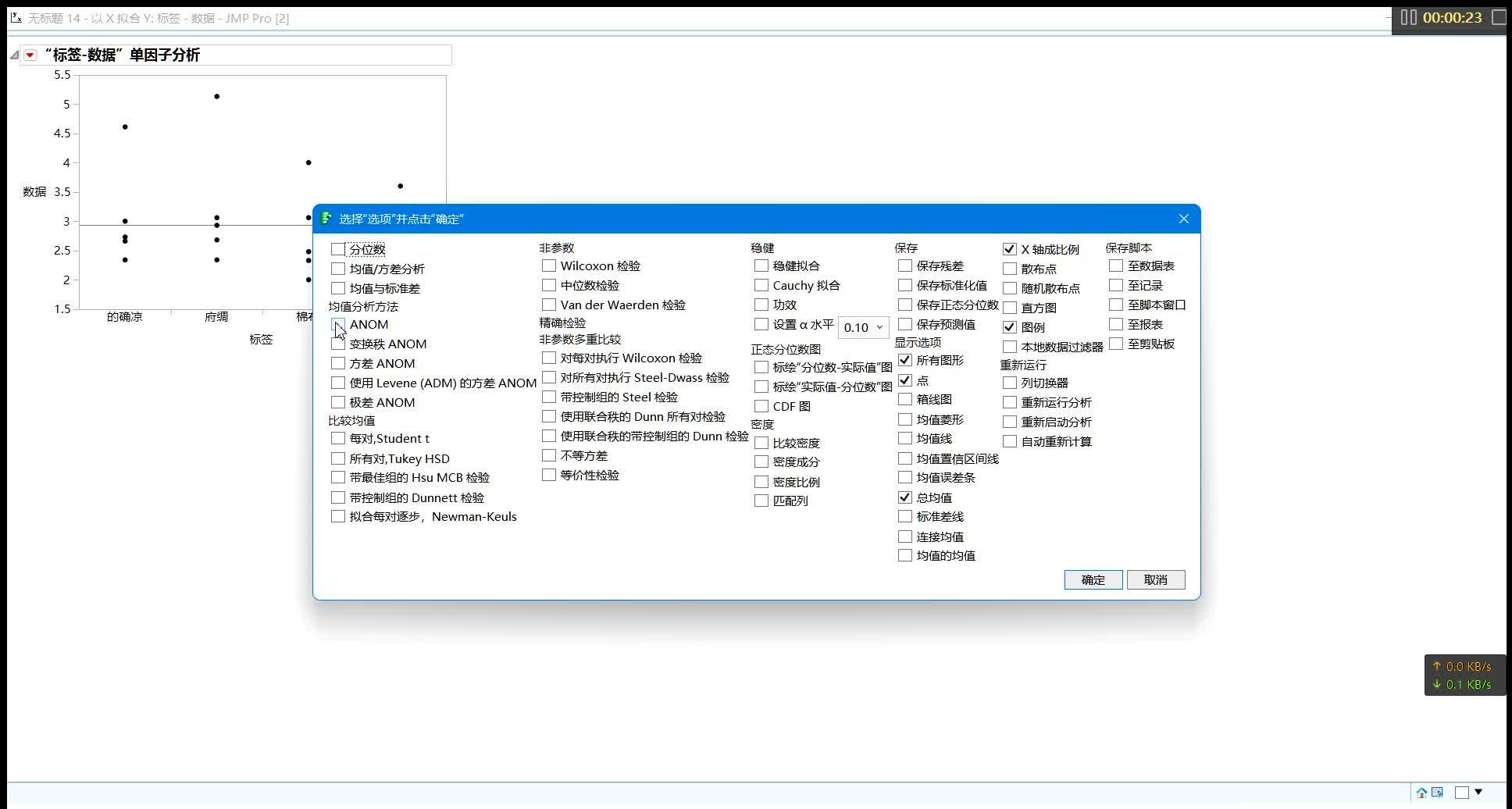Open the red triangle menu for 单因子分析
1512x809 pixels.
[x=30, y=55]
